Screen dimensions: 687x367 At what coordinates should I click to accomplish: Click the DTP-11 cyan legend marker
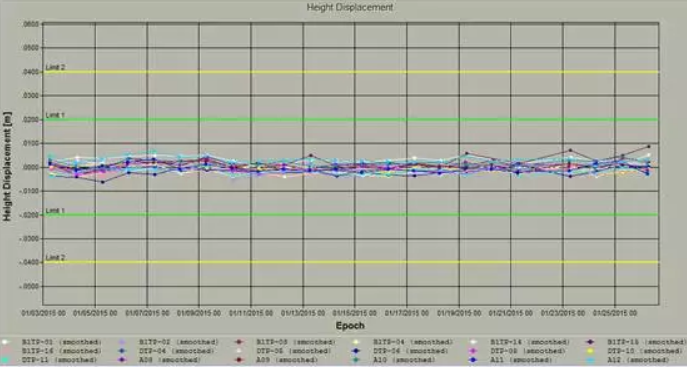click(5, 360)
